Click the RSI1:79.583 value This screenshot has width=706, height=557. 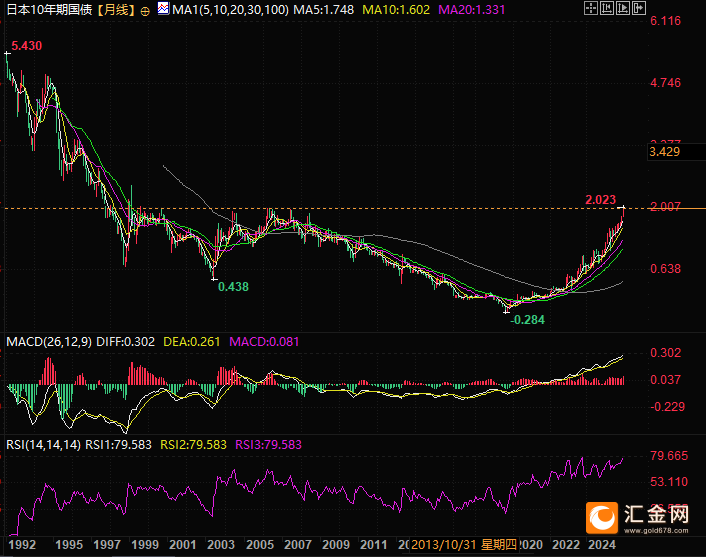point(118,445)
